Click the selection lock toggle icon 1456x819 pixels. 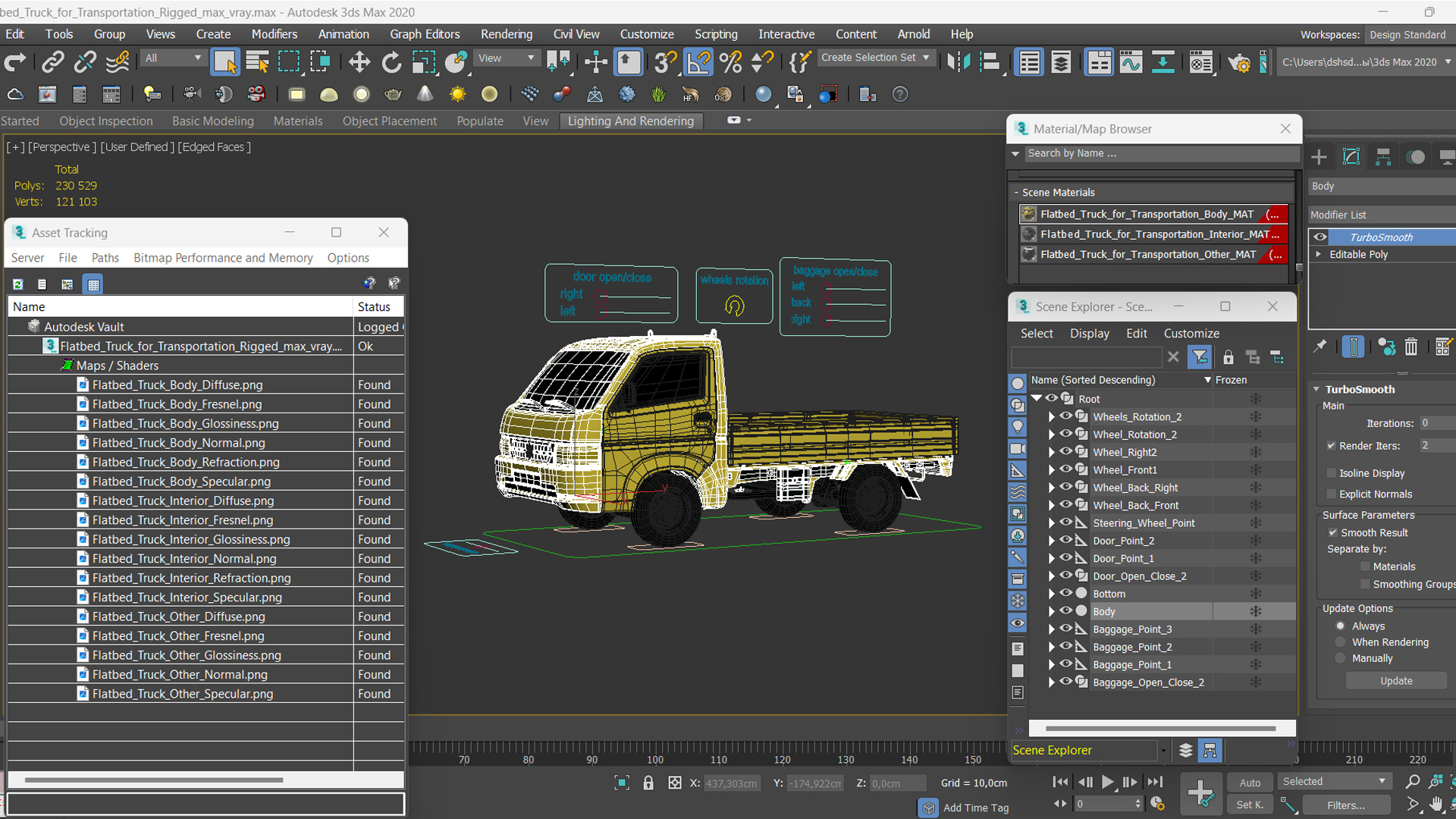click(x=648, y=783)
